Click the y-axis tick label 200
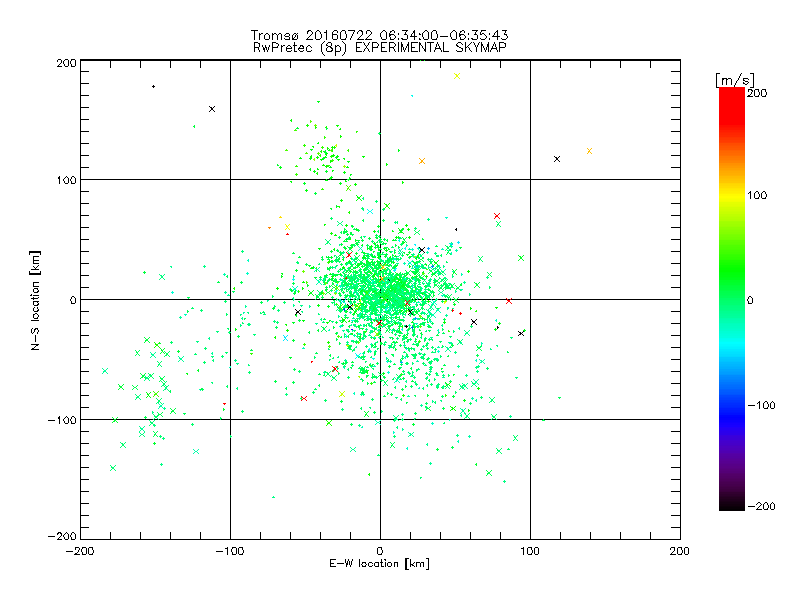The width and height of the screenshot is (800, 600). [66, 63]
